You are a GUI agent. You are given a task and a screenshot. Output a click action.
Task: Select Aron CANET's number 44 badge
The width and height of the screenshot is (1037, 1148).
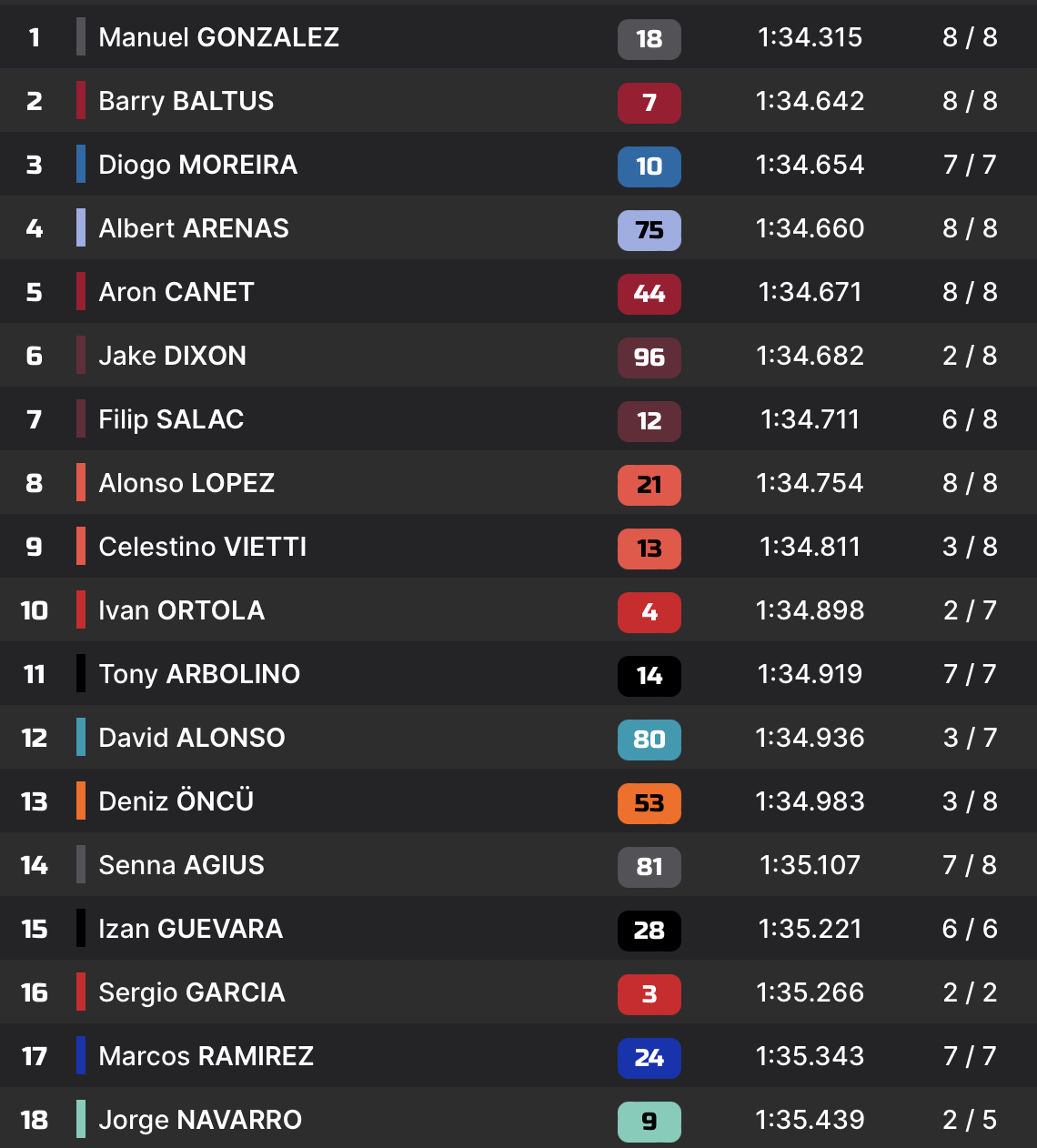649,294
